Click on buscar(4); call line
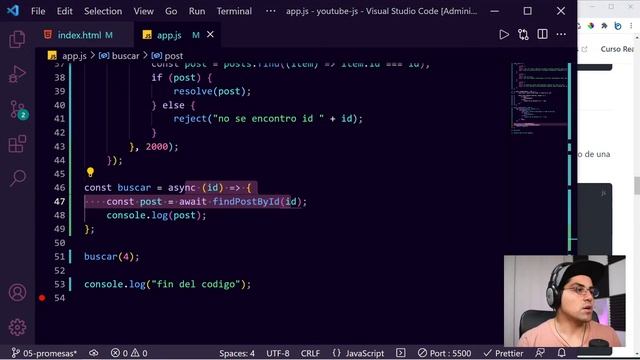Screen dimensions: 640x360 112,257
